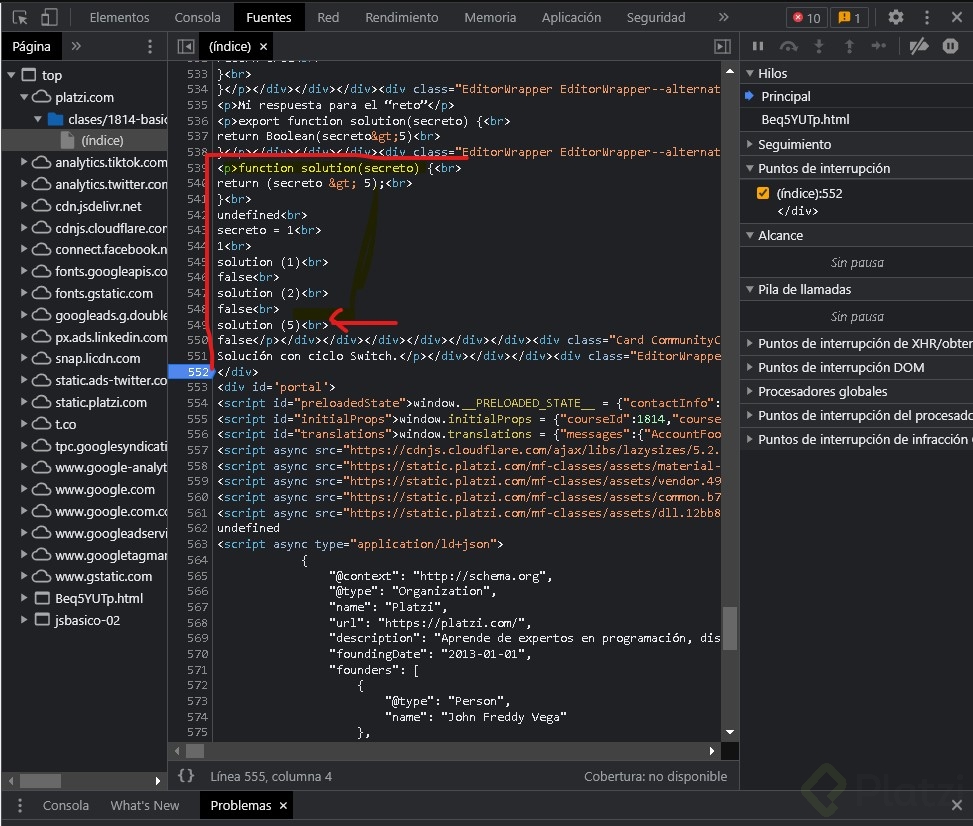Switch to the Elementos tab
The height and width of the screenshot is (826, 973).
click(119, 17)
